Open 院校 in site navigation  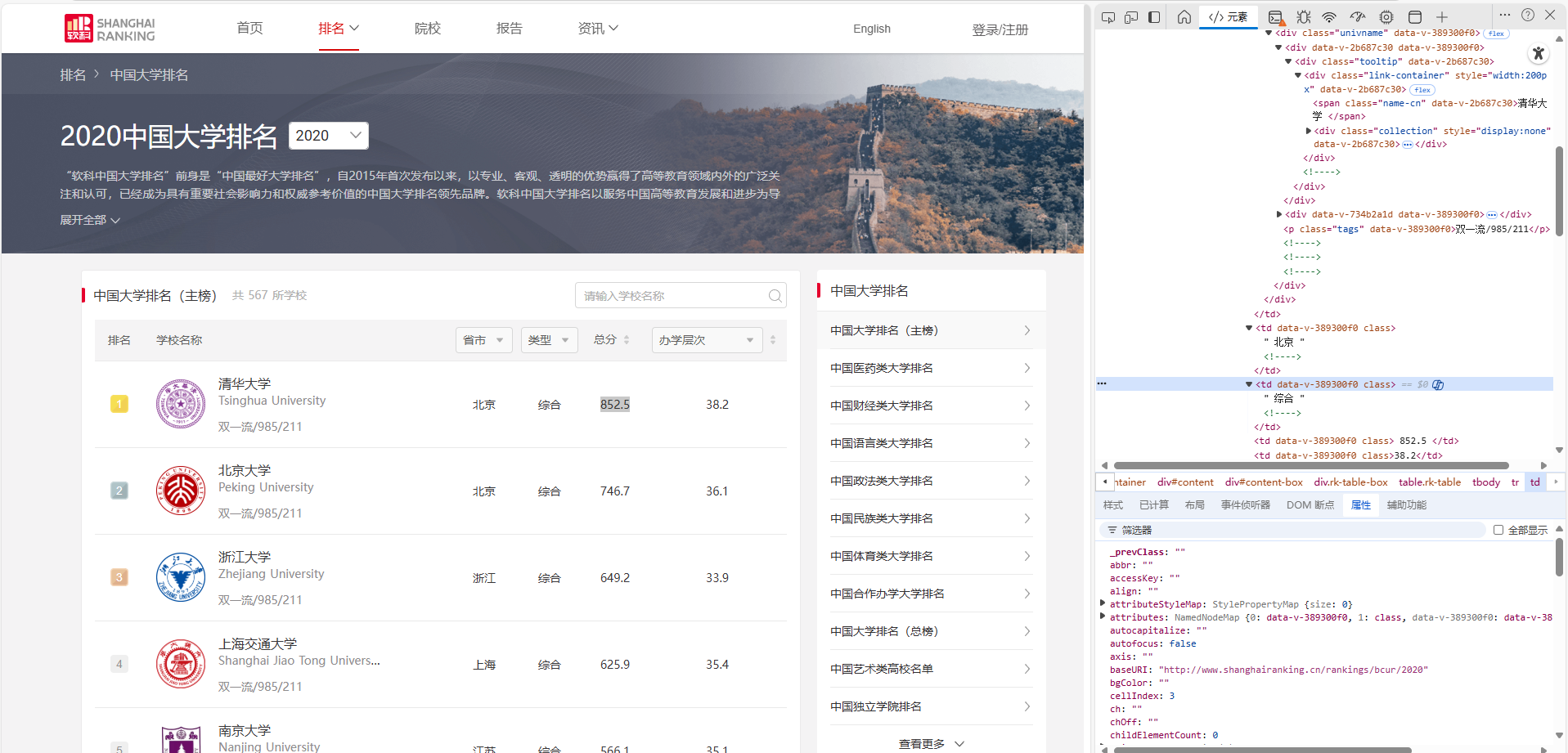(428, 29)
